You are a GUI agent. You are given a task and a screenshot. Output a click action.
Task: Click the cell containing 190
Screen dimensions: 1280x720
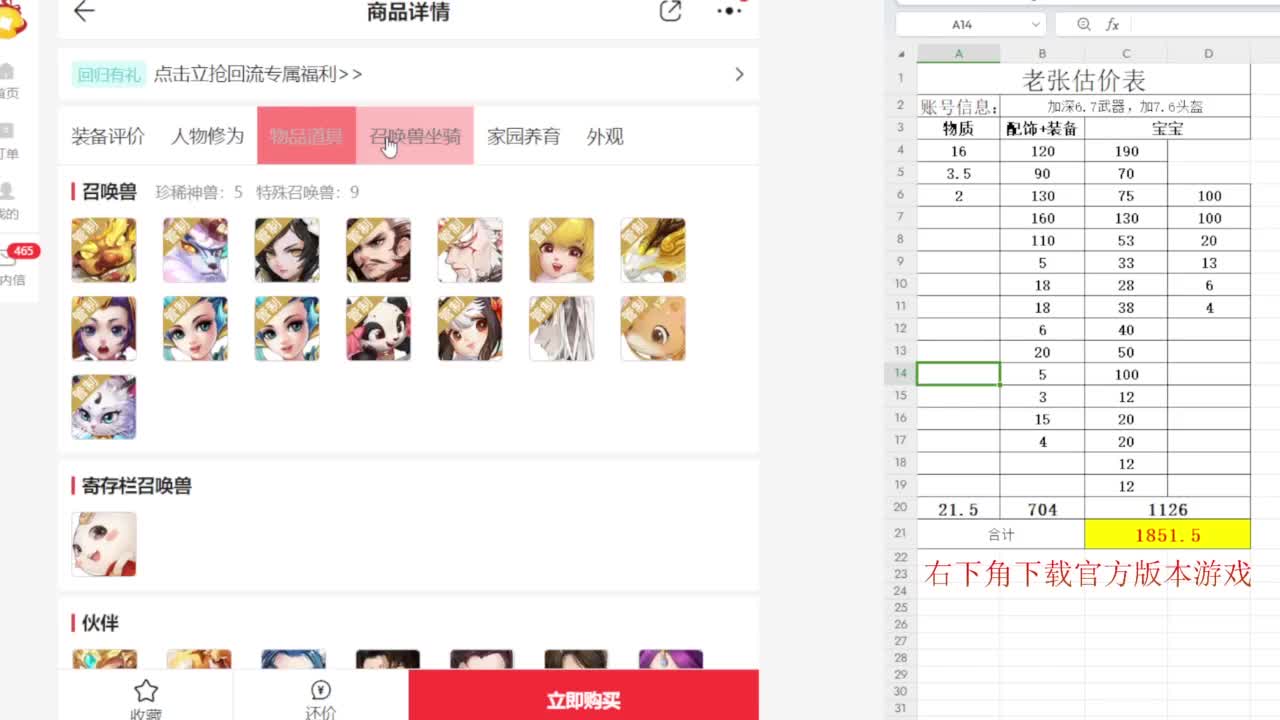click(1126, 151)
